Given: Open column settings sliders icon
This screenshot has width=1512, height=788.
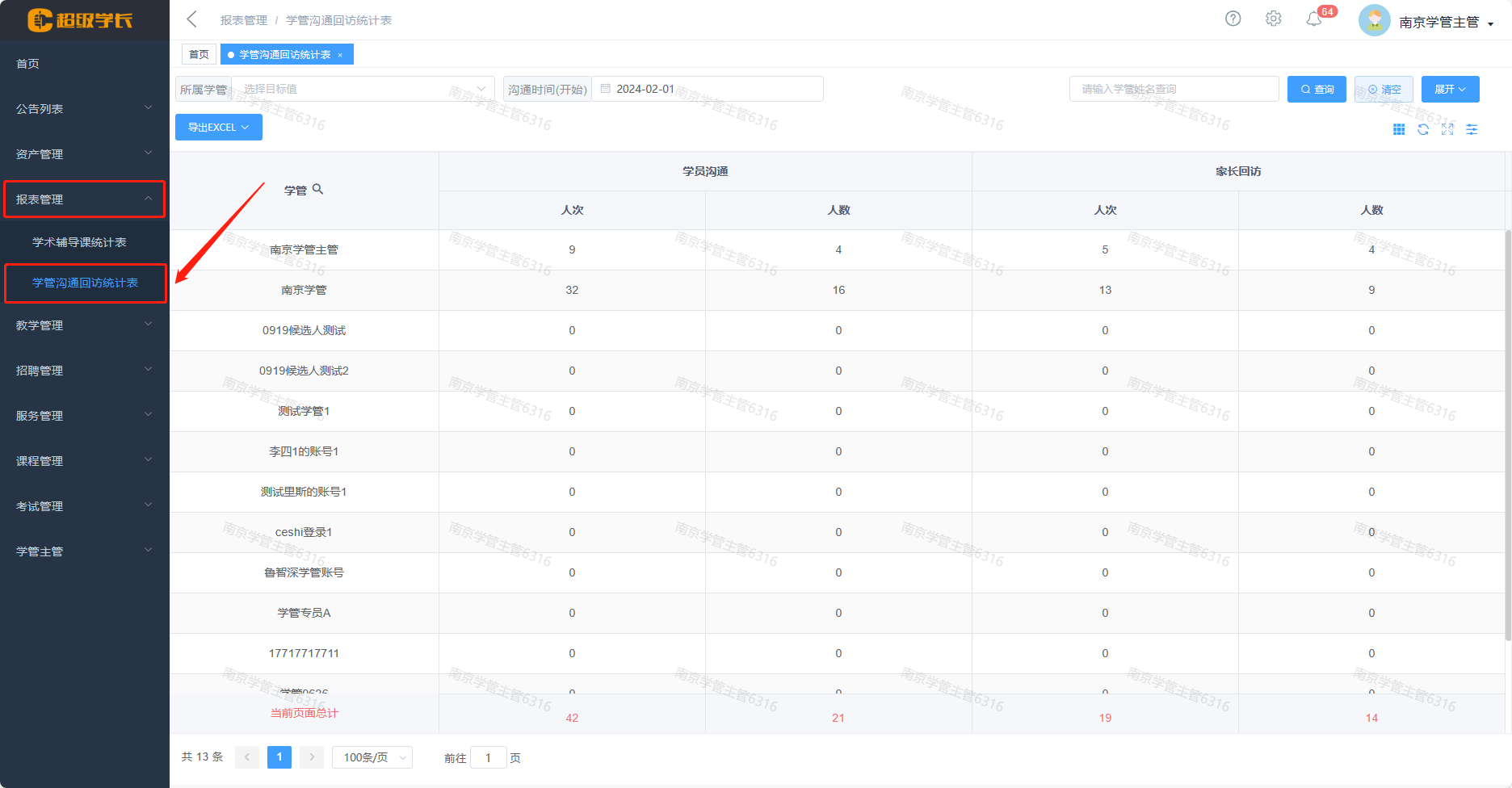Looking at the screenshot, I should (1472, 129).
